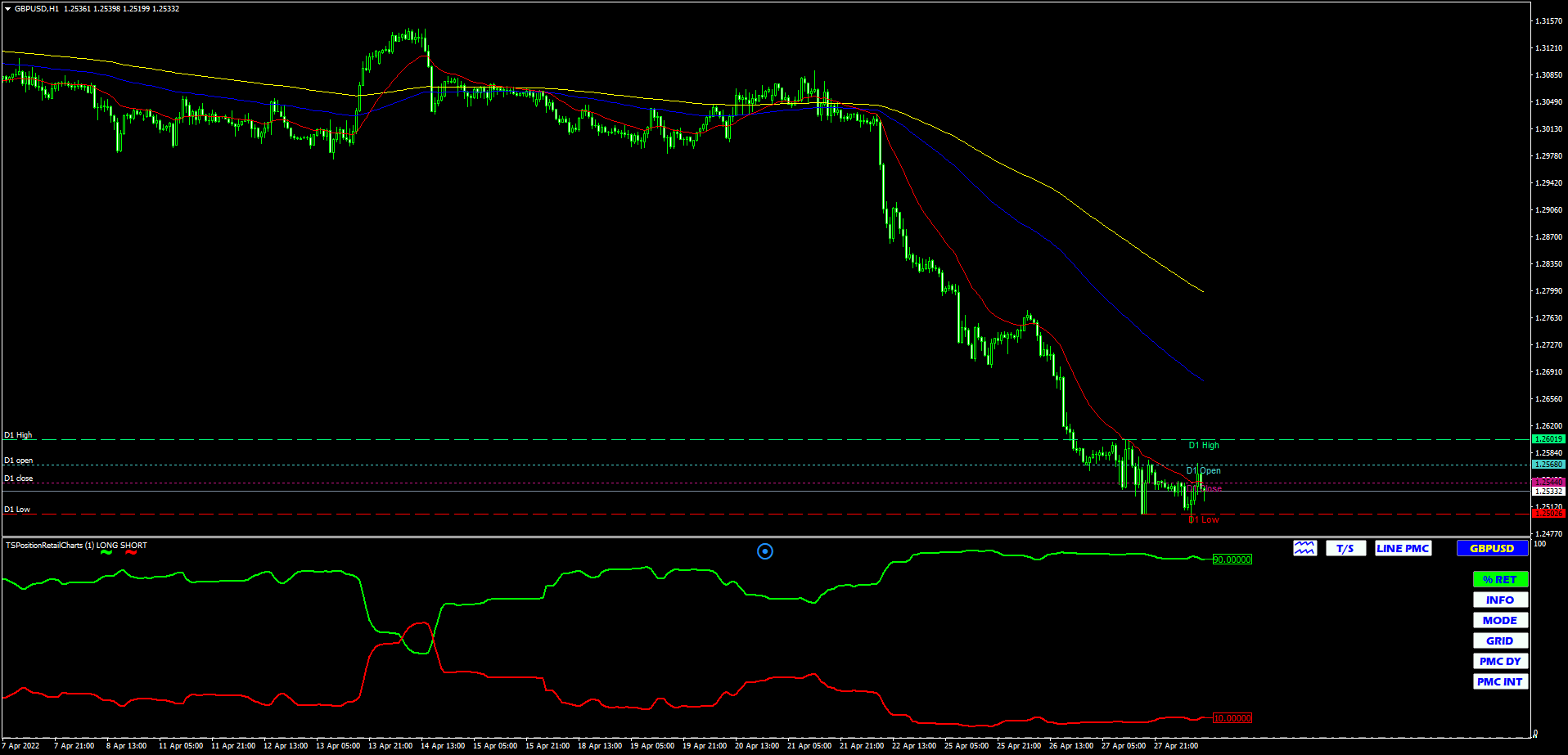
Task: Click the 1.30130 price scale value
Action: [1548, 129]
